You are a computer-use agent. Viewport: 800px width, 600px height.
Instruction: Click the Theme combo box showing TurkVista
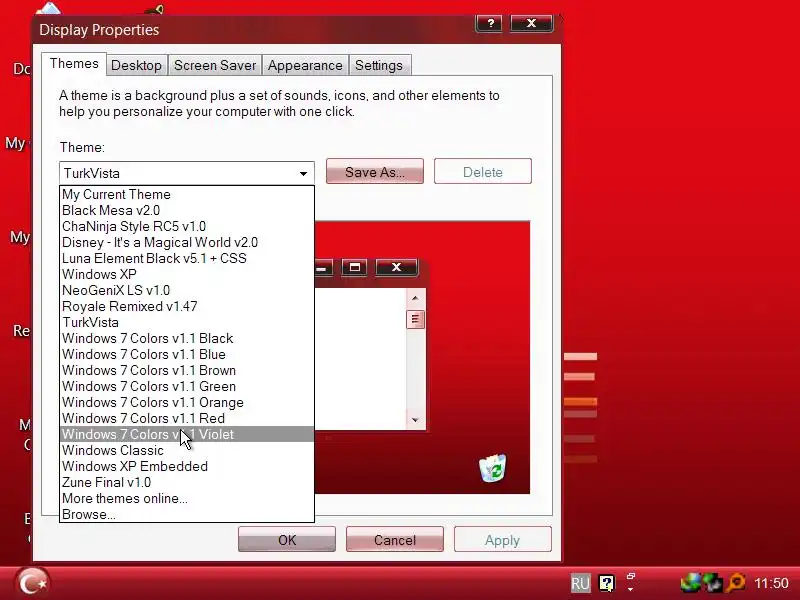[x=187, y=173]
